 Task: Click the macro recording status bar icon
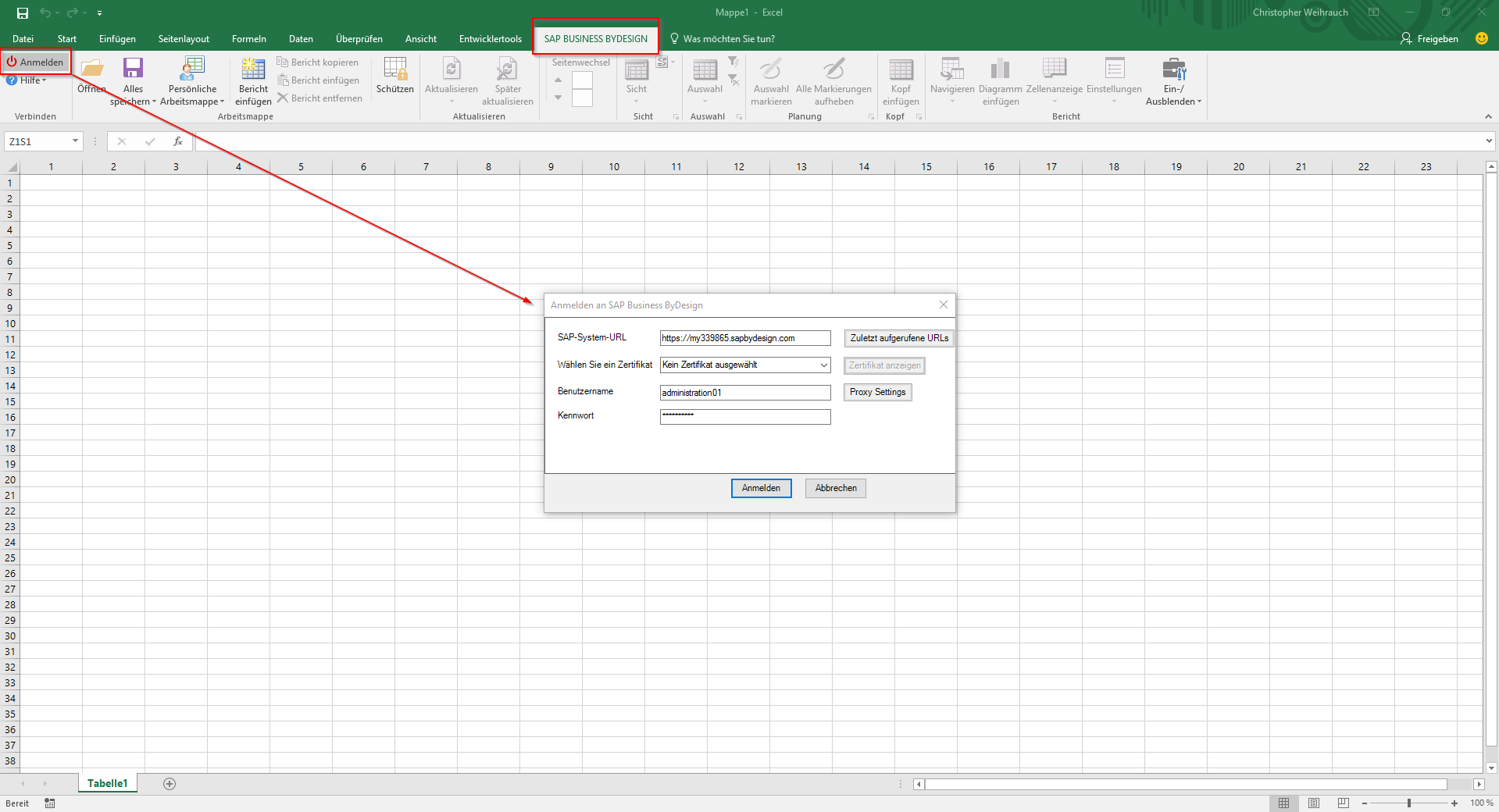click(x=50, y=803)
